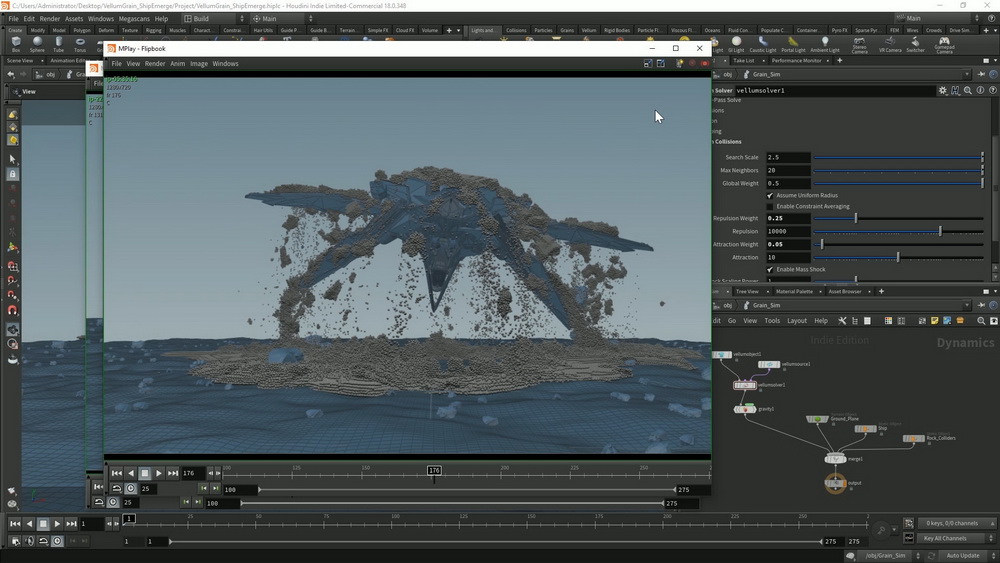Open the network path Grain_Sim dropdown arrow
The image size is (1000, 563).
[967, 305]
